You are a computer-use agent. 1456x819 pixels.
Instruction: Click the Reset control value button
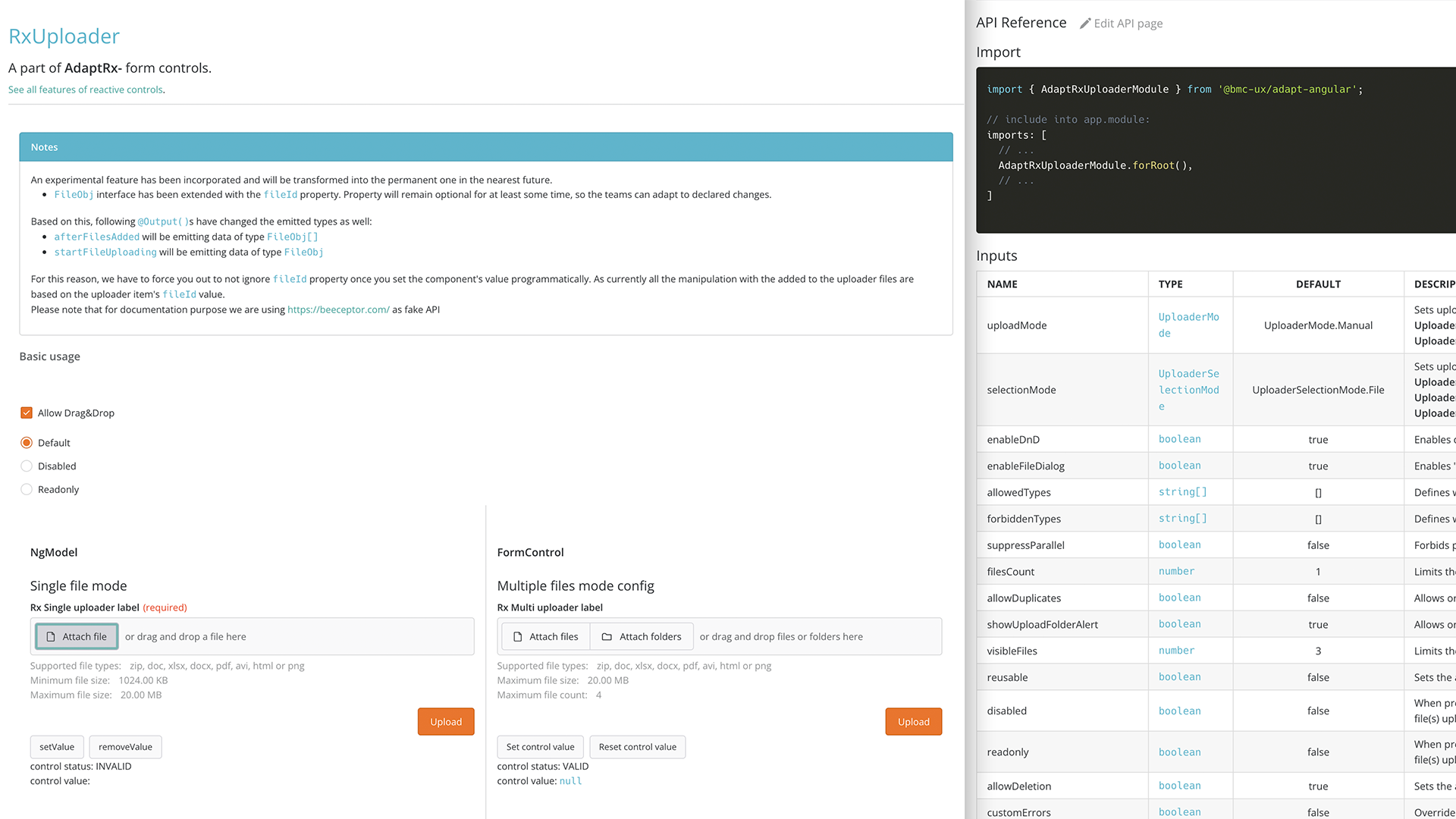[x=637, y=747]
